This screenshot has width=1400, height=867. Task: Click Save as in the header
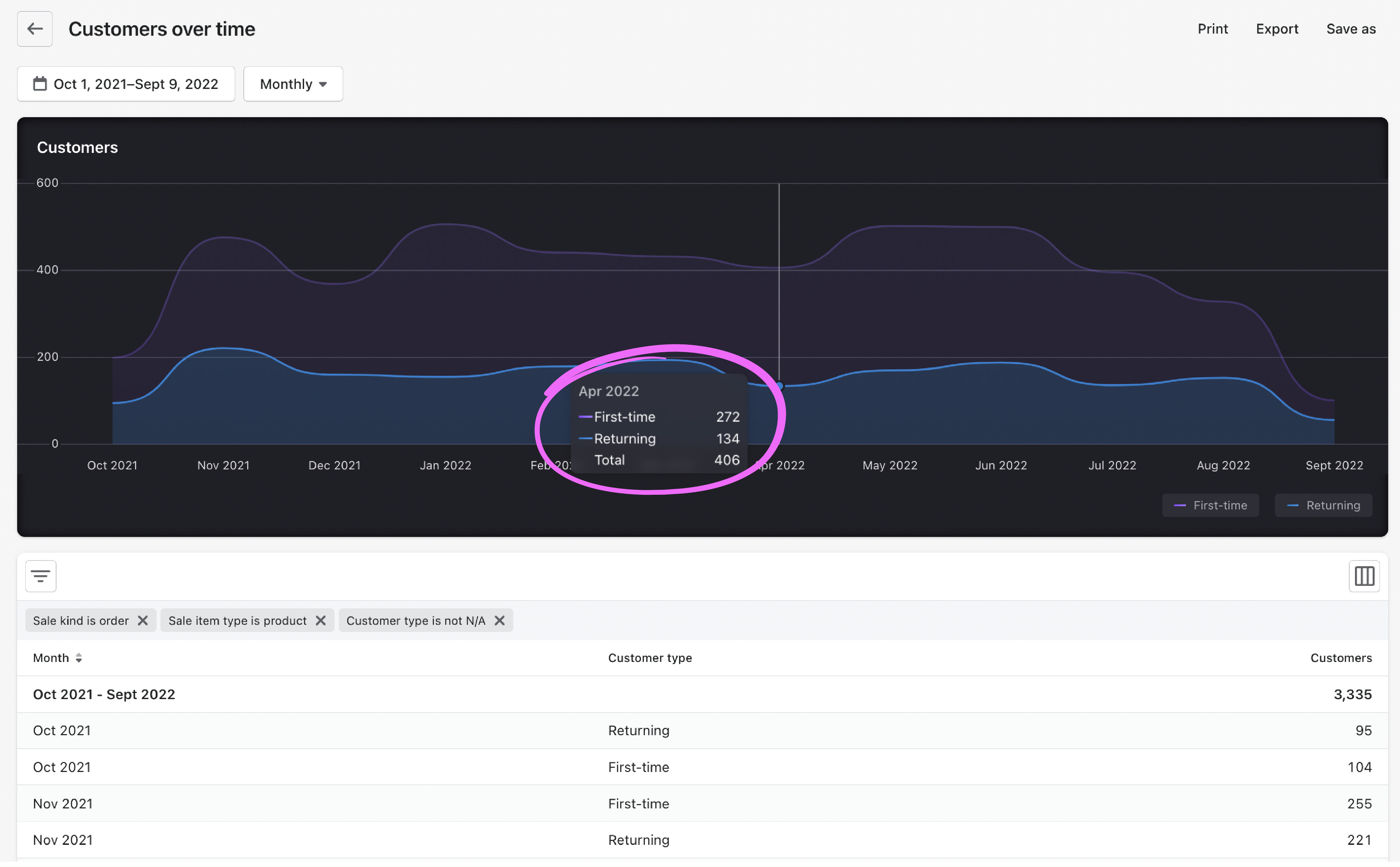click(1351, 29)
